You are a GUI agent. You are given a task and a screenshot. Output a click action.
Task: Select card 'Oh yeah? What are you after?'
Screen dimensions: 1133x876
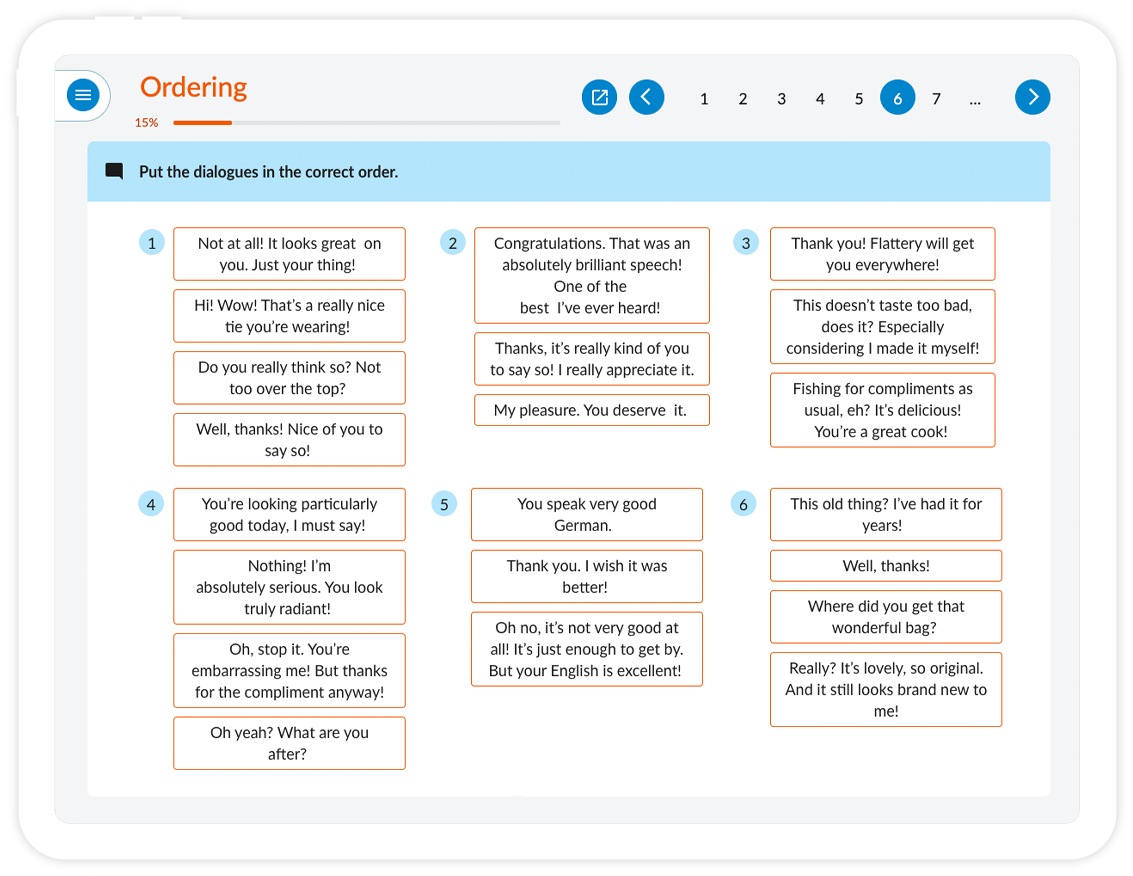(x=289, y=743)
